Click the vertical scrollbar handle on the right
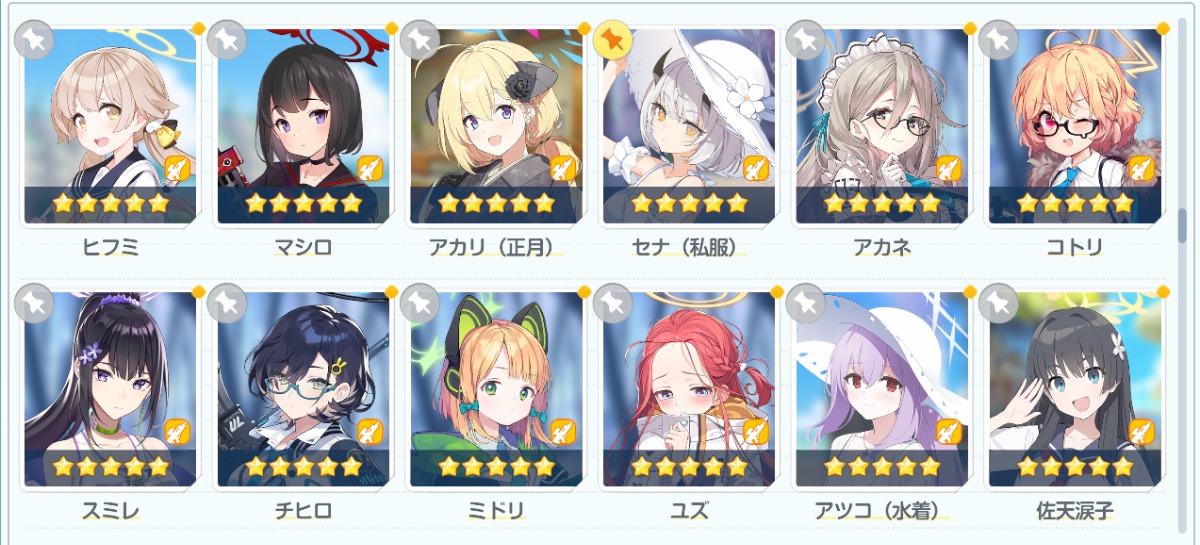This screenshot has height=545, width=1200. point(1182,225)
